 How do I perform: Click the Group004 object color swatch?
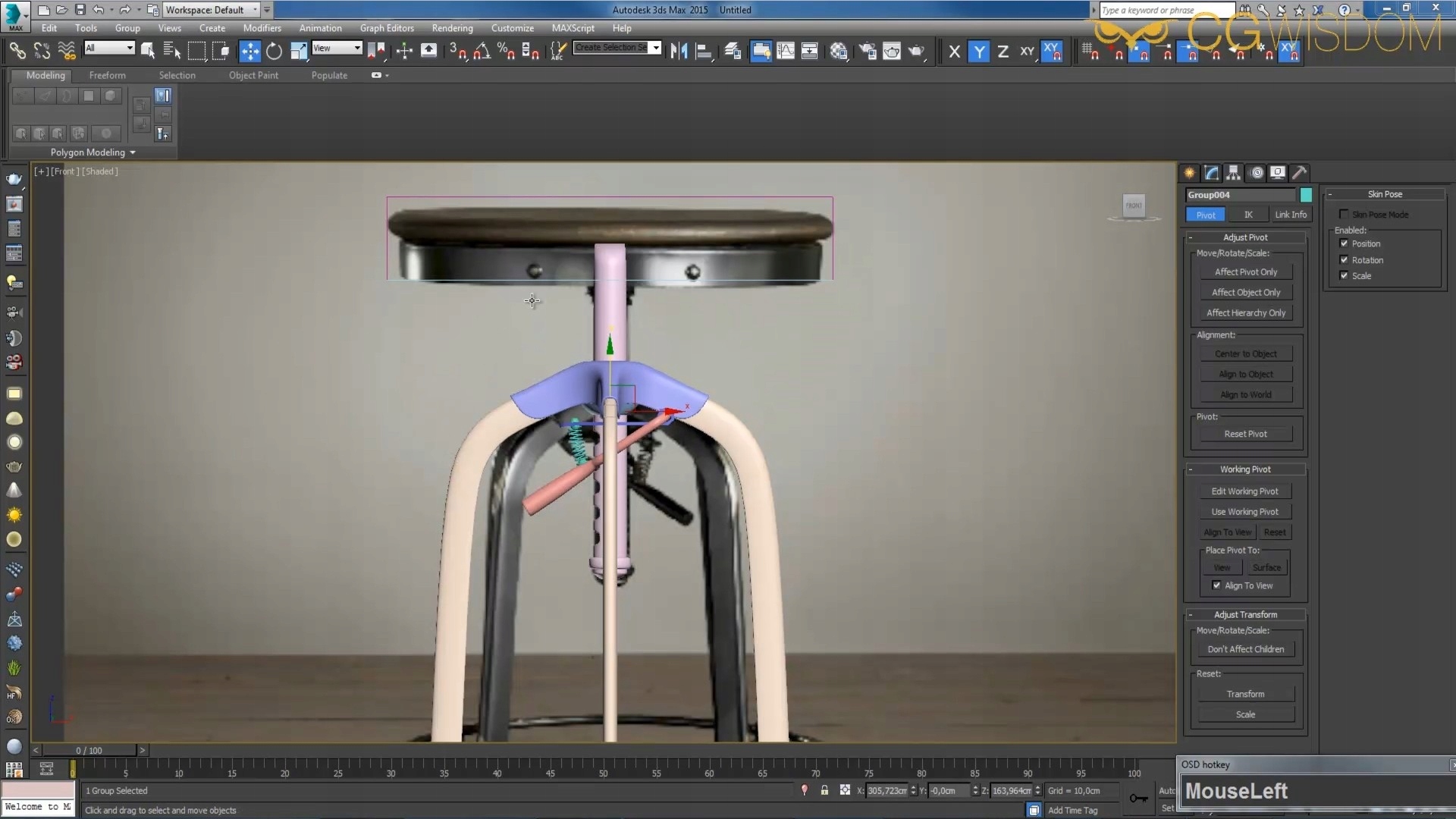point(1306,195)
